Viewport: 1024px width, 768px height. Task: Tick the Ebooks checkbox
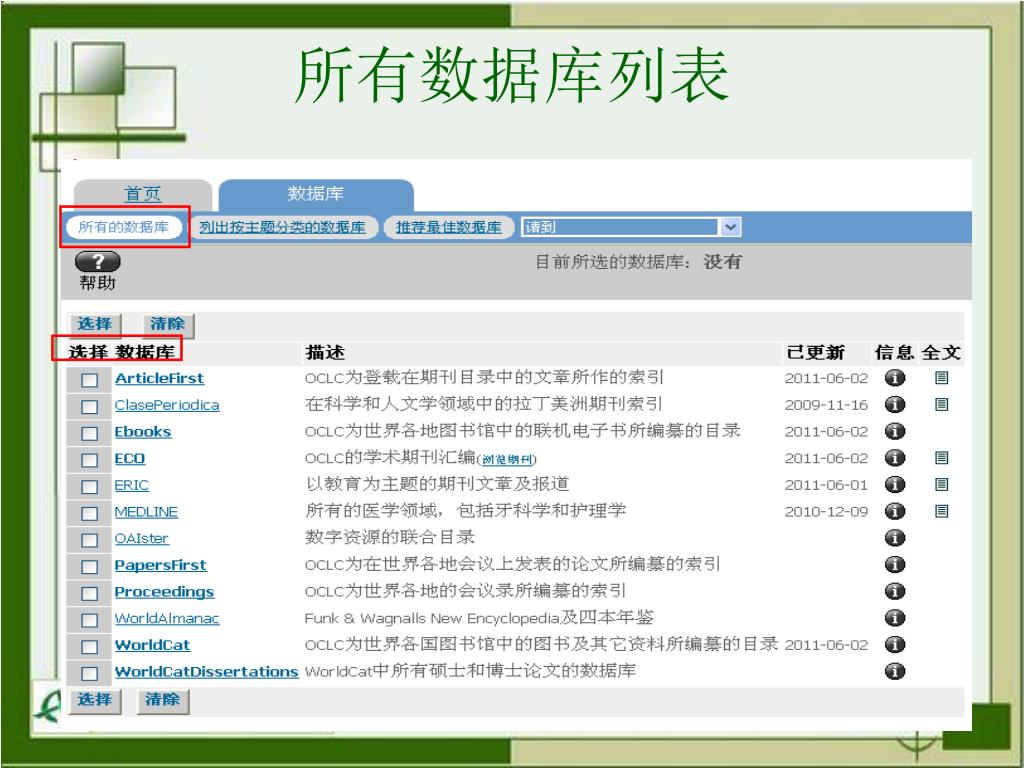point(89,434)
